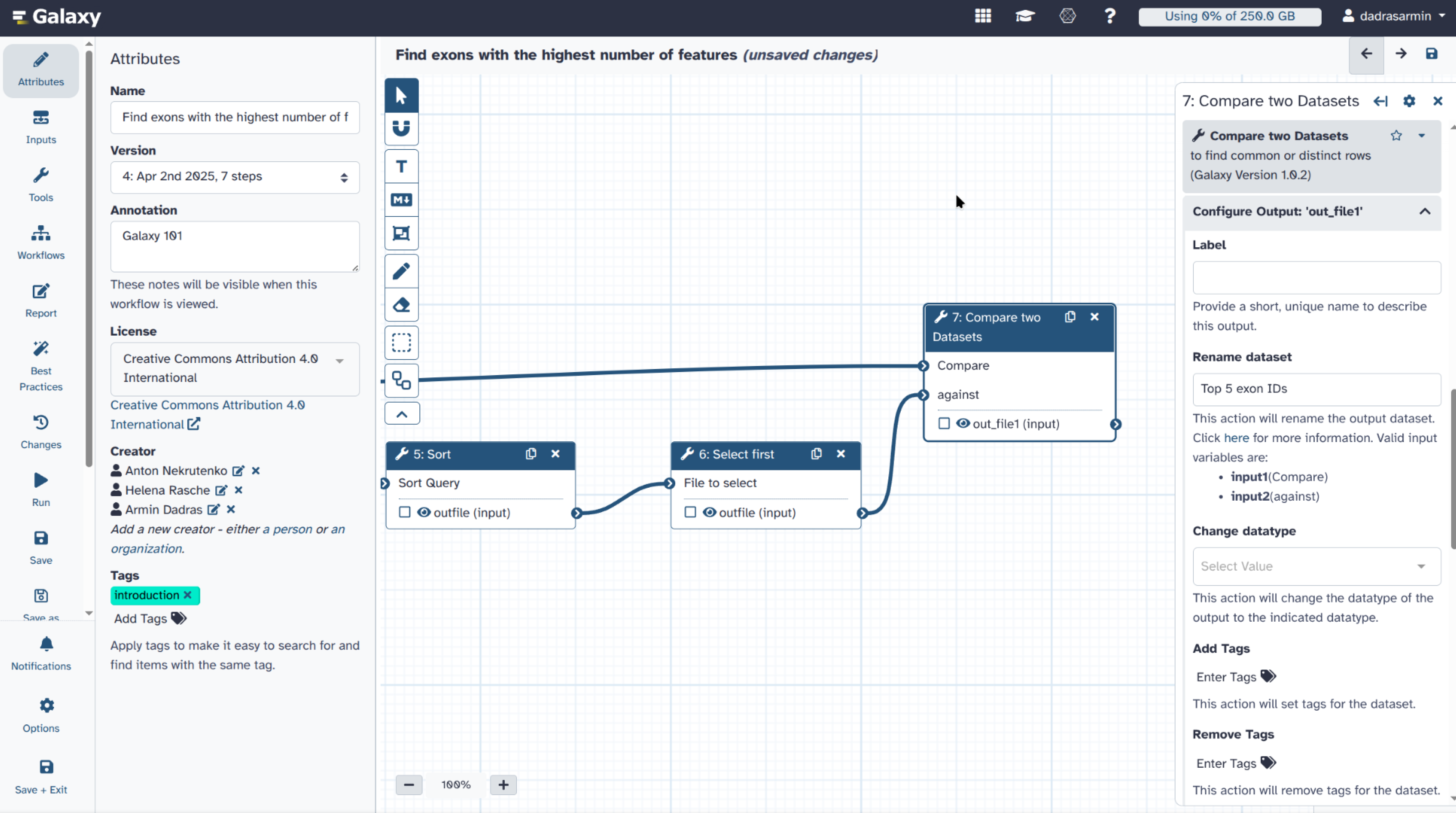1456x813 pixels.
Task: Check the Sort outfile output checkbox
Action: pyautogui.click(x=405, y=512)
